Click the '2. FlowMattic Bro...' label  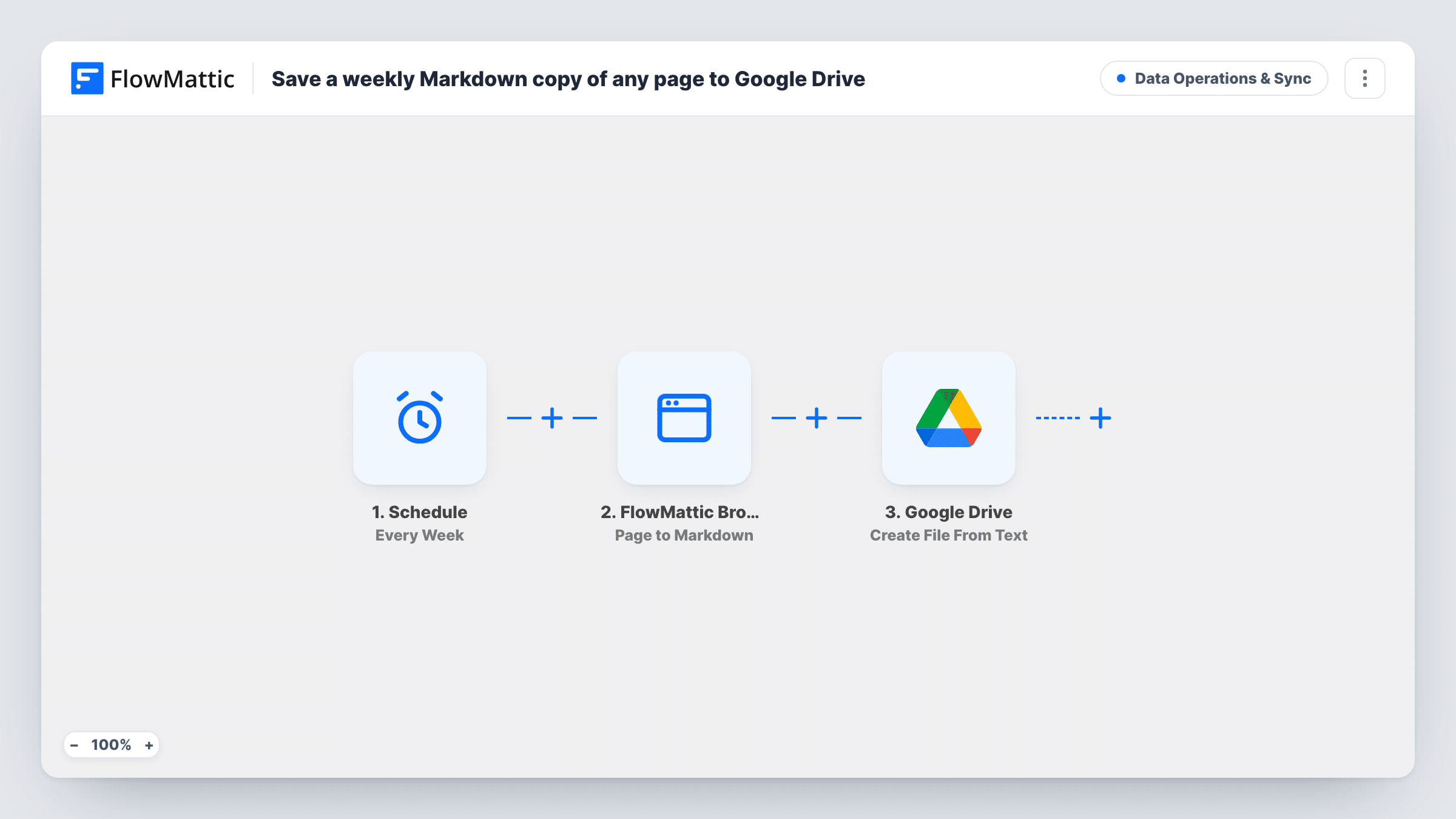point(680,512)
